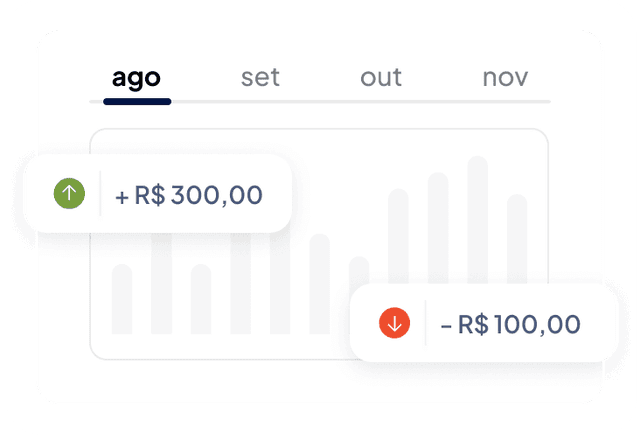640x435 pixels.
Task: Click the third bar in the chart
Action: [201, 299]
